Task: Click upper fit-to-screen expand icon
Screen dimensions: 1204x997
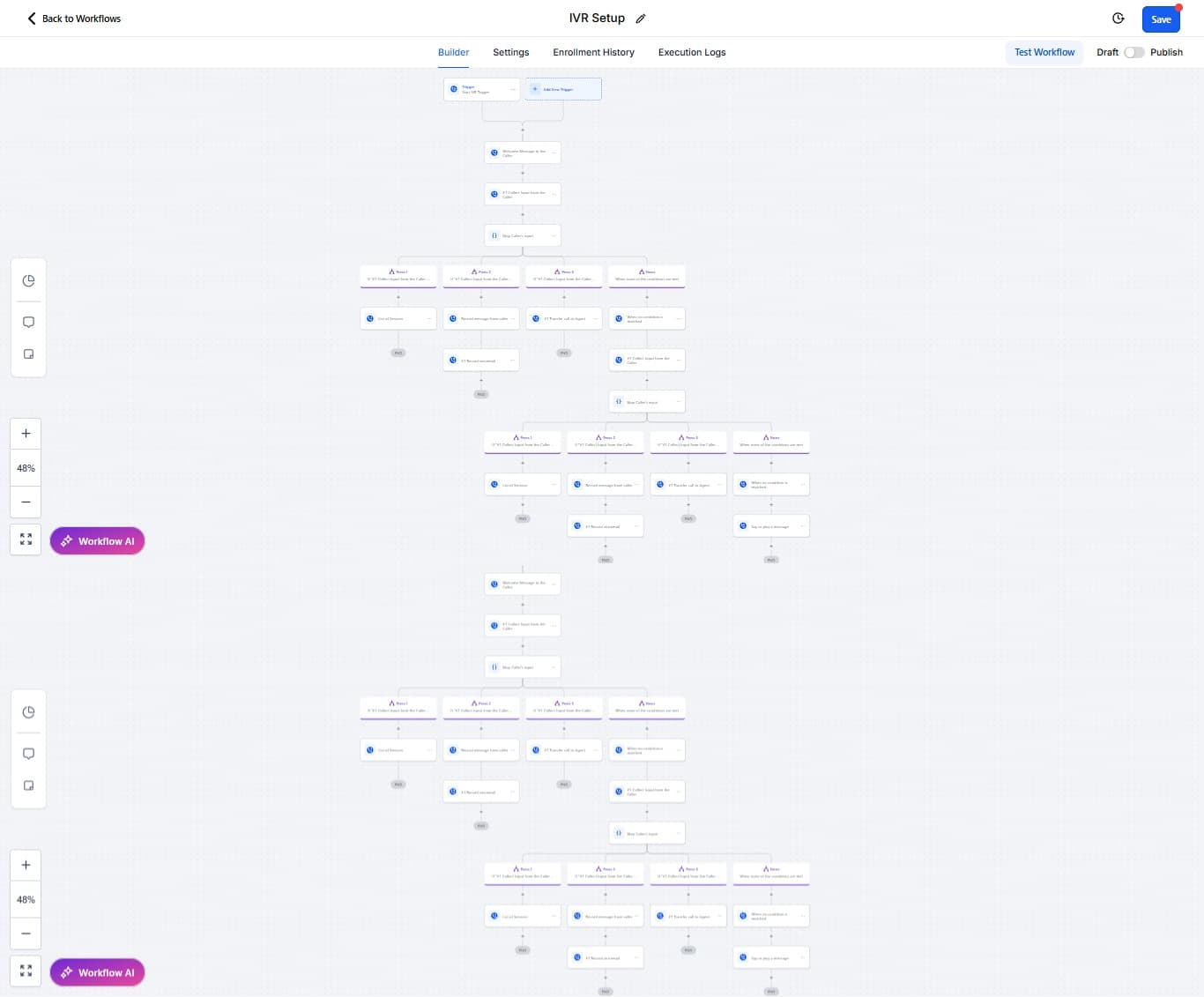Action: (x=26, y=539)
